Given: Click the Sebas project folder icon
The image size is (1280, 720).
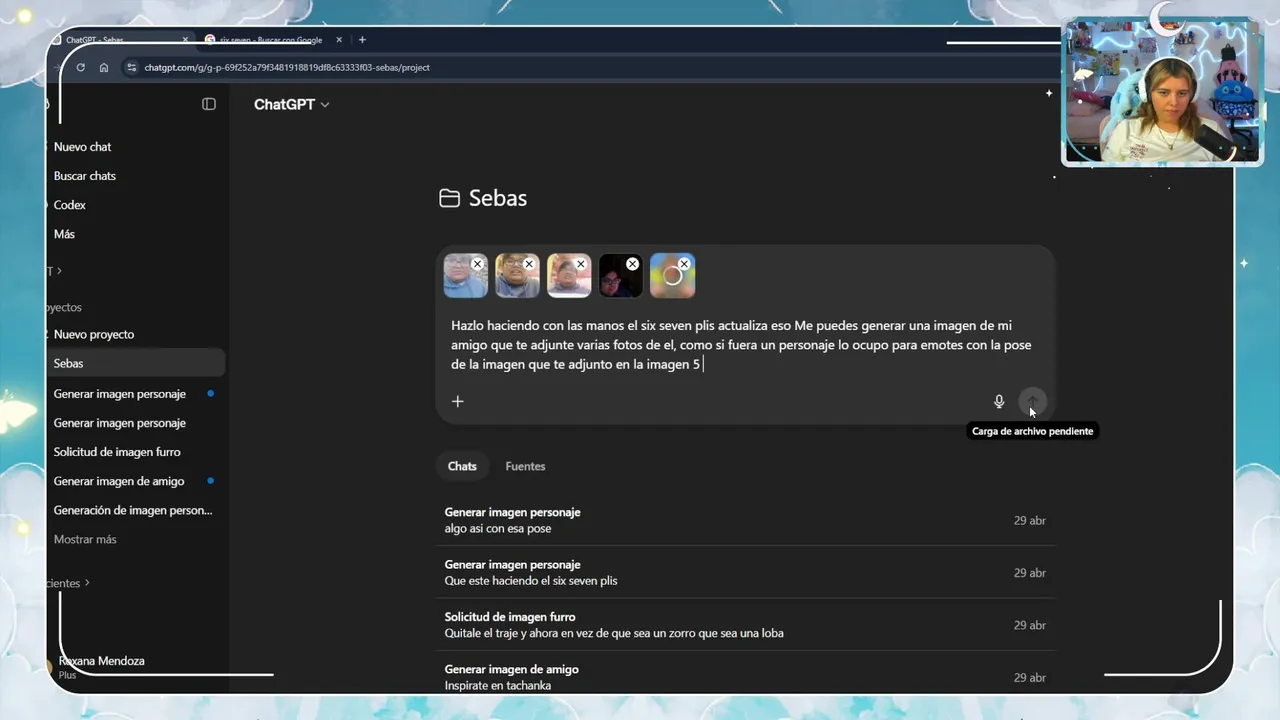Looking at the screenshot, I should pyautogui.click(x=449, y=198).
